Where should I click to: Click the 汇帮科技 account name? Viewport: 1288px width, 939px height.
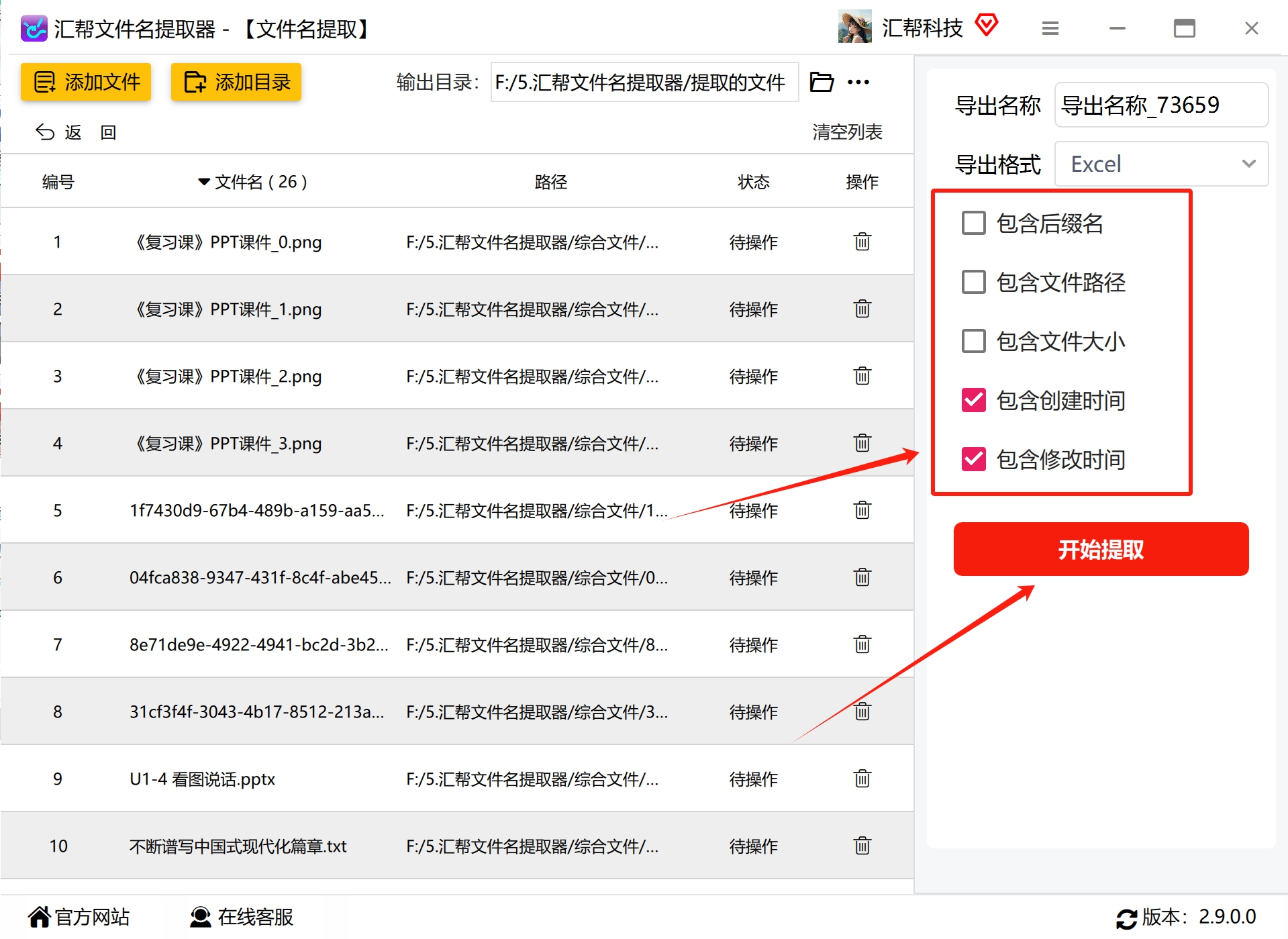click(922, 28)
